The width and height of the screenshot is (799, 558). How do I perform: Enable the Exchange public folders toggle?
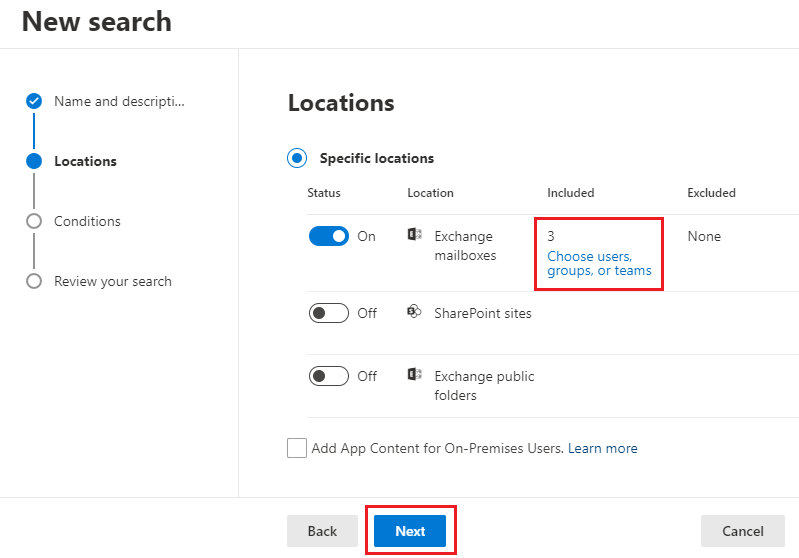(328, 376)
